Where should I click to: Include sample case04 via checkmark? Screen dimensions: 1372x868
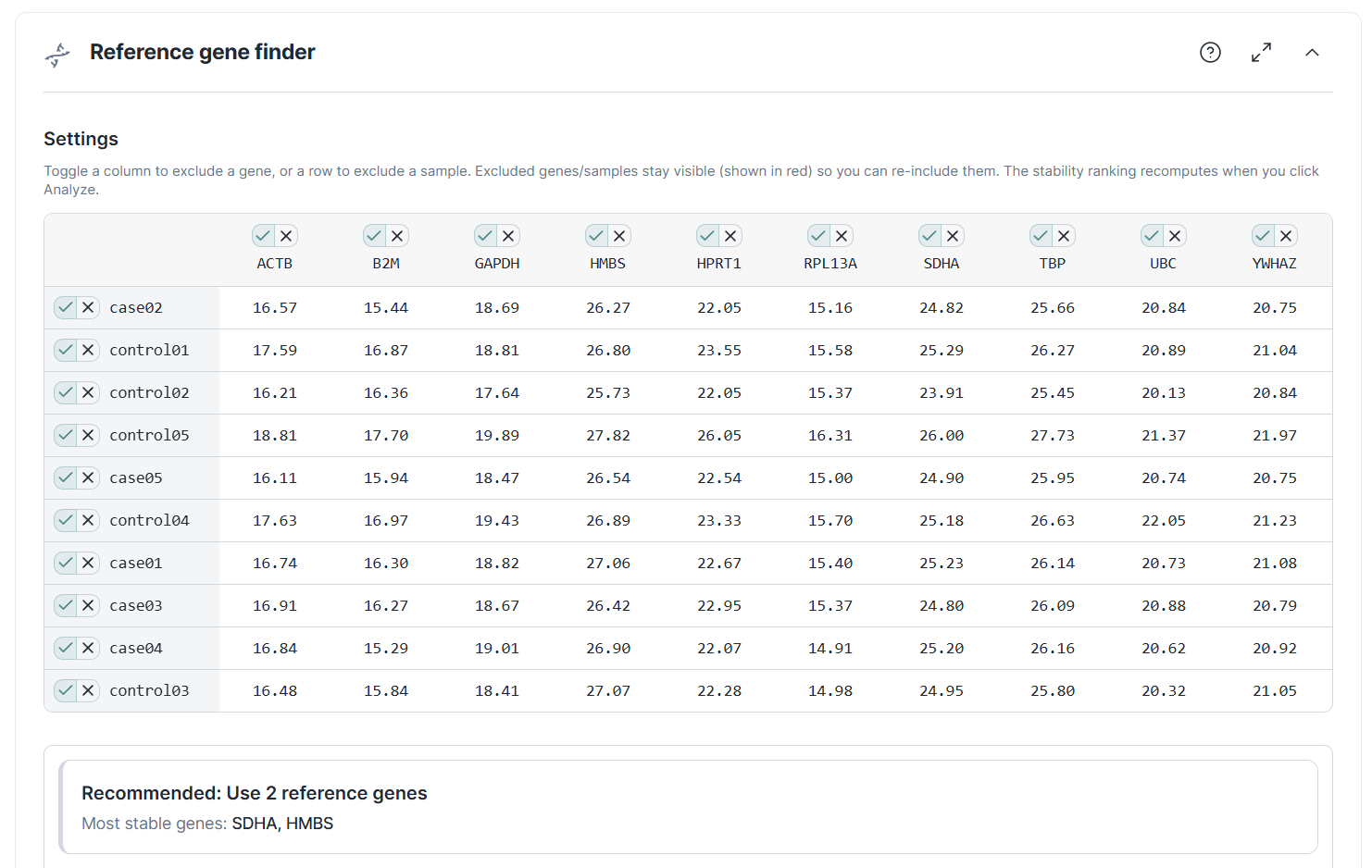66,648
